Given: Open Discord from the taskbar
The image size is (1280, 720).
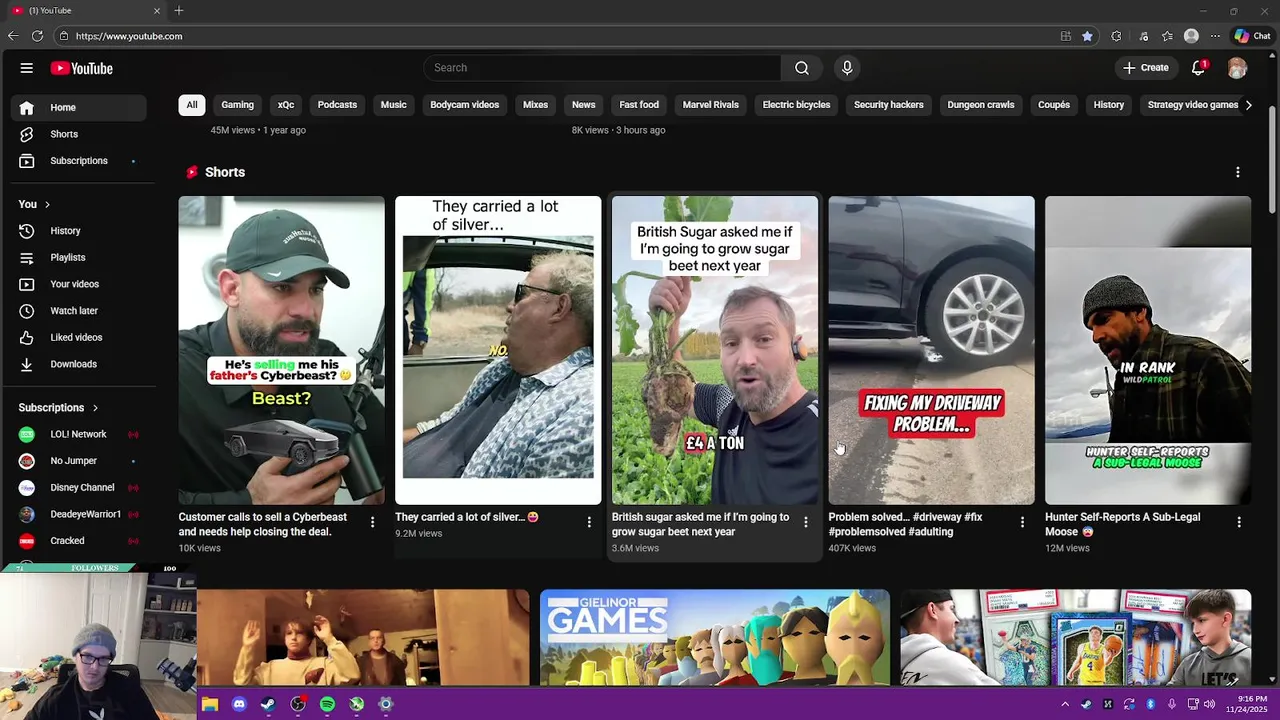Looking at the screenshot, I should pos(239,705).
